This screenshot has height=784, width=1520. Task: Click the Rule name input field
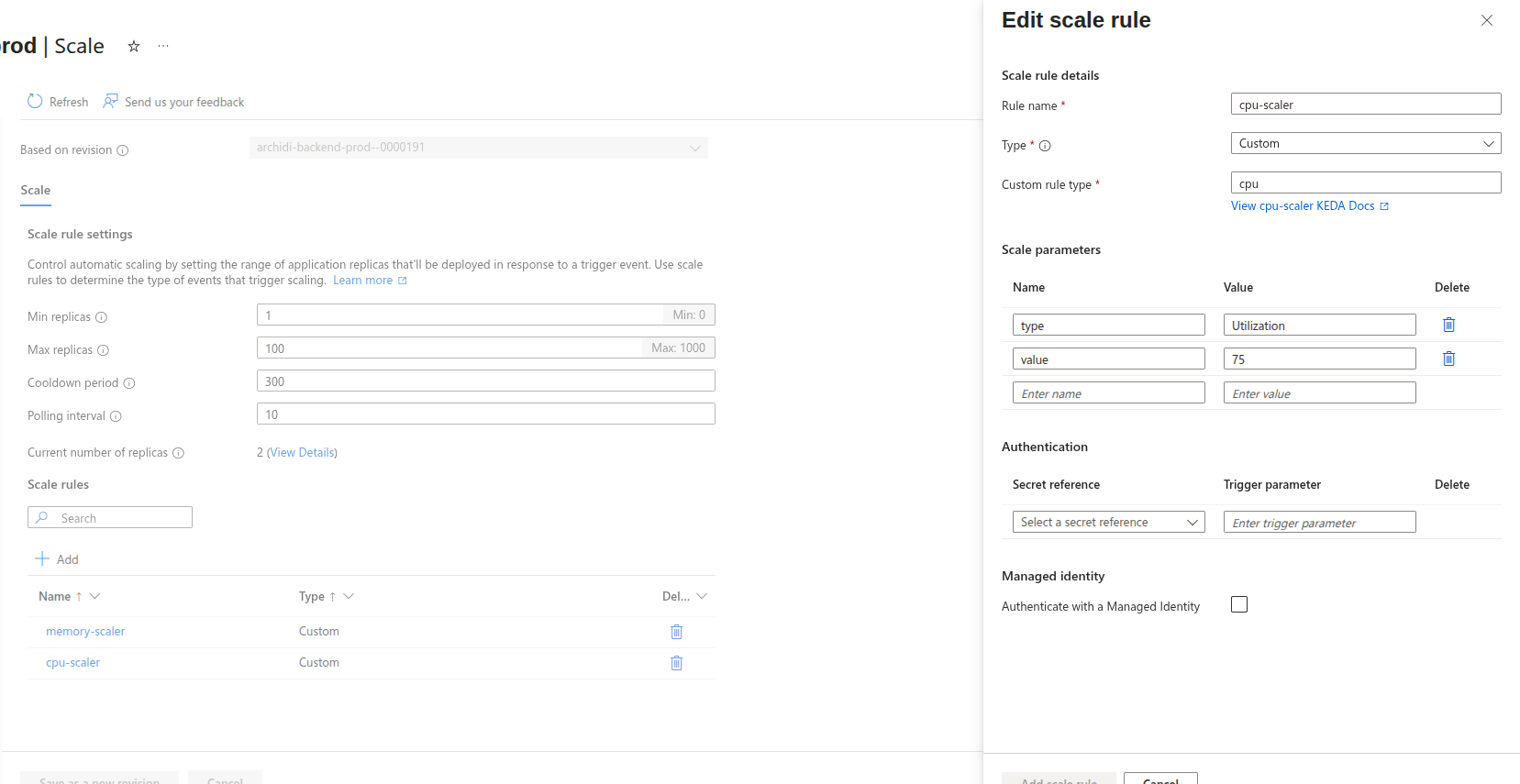[x=1366, y=104]
